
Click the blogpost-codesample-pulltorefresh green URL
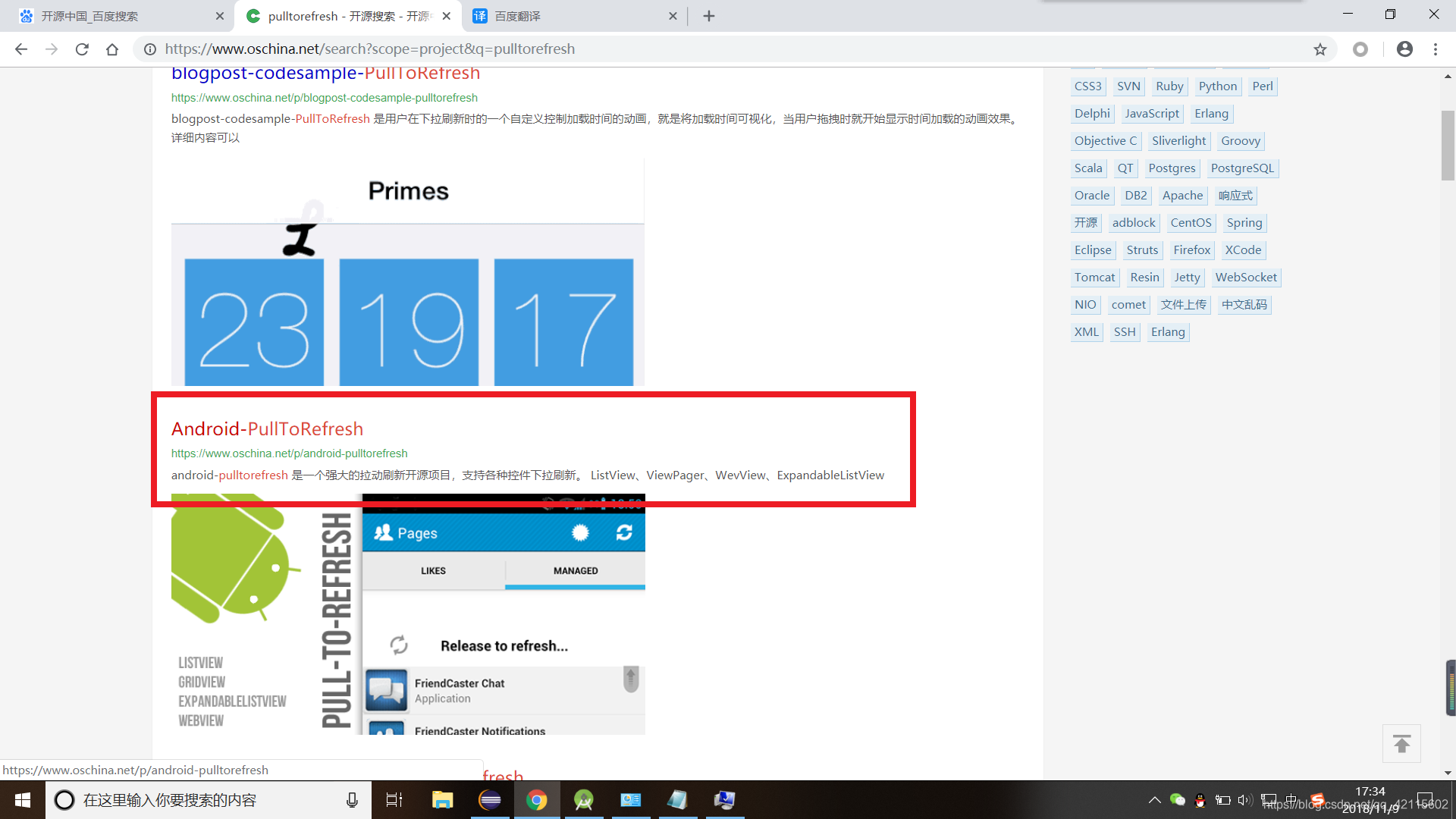pos(324,98)
